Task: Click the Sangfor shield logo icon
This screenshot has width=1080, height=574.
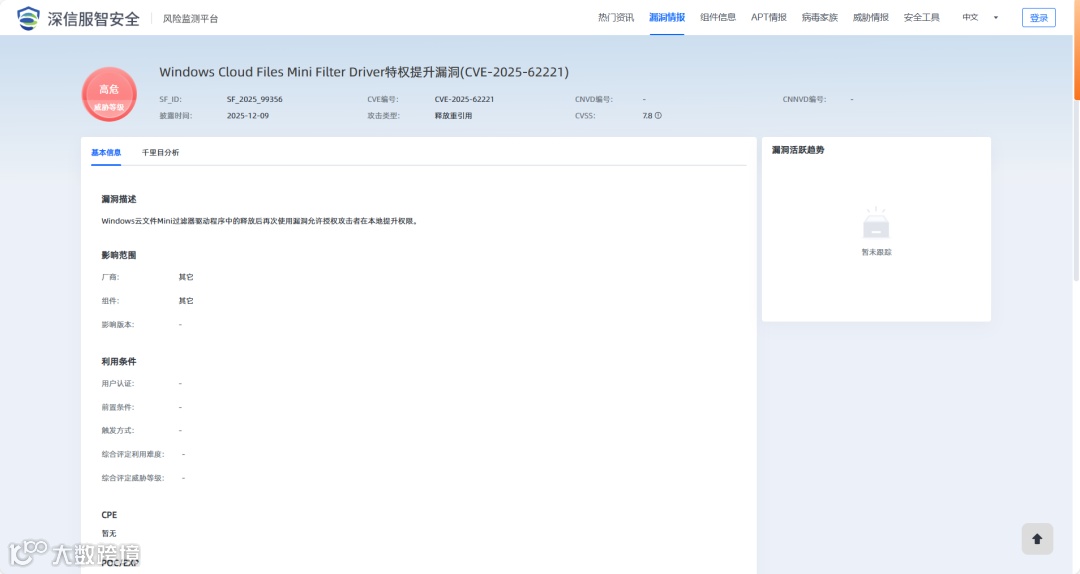Action: coord(28,18)
